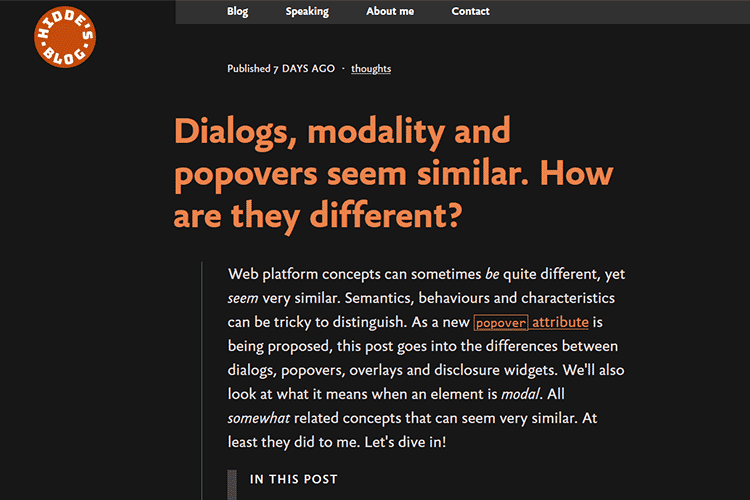Screen dimensions: 750x500
Task: Open the About me page
Action: coord(390,12)
